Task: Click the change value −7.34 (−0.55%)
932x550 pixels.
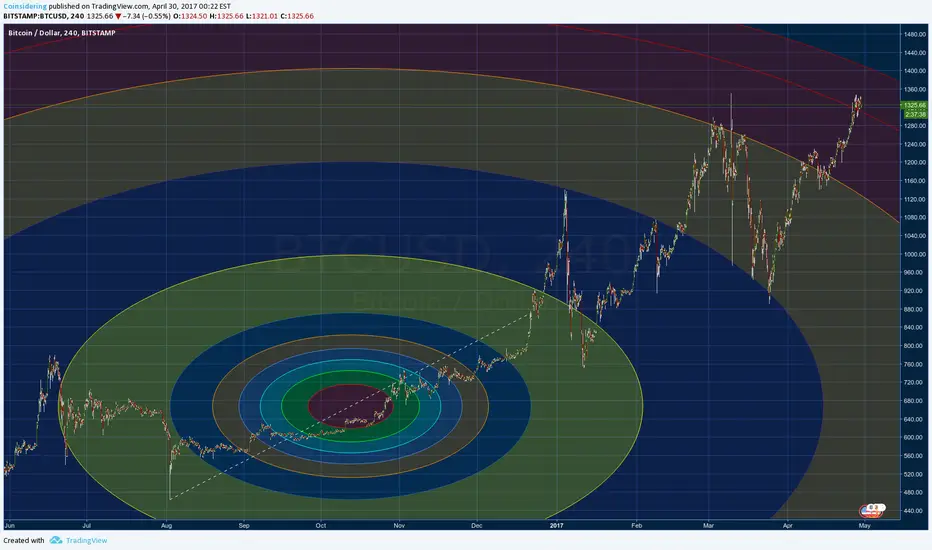Action: coord(147,16)
